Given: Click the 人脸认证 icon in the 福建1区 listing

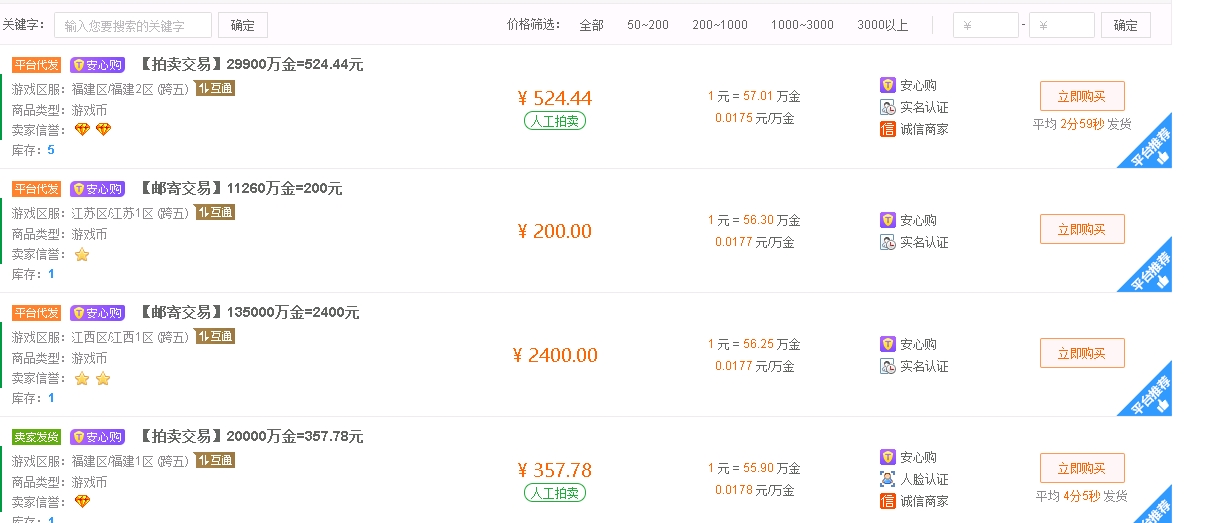Looking at the screenshot, I should (x=888, y=479).
